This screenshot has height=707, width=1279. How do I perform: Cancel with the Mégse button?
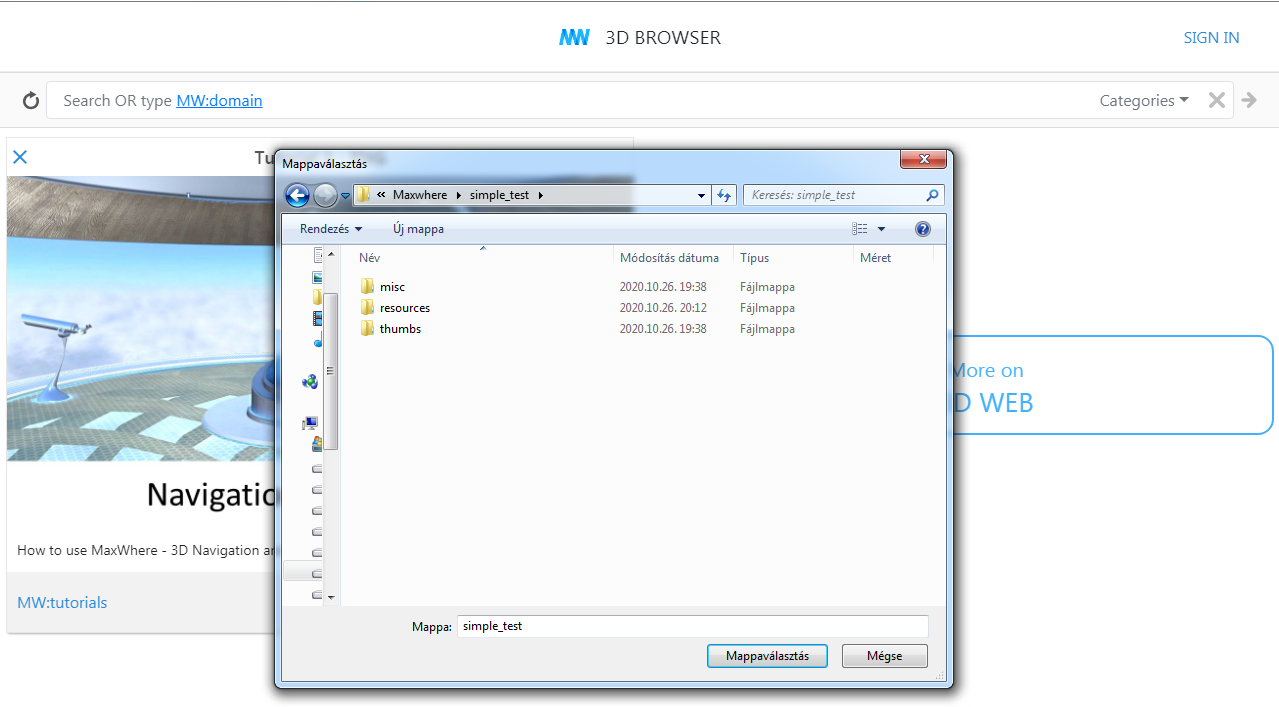(x=885, y=656)
